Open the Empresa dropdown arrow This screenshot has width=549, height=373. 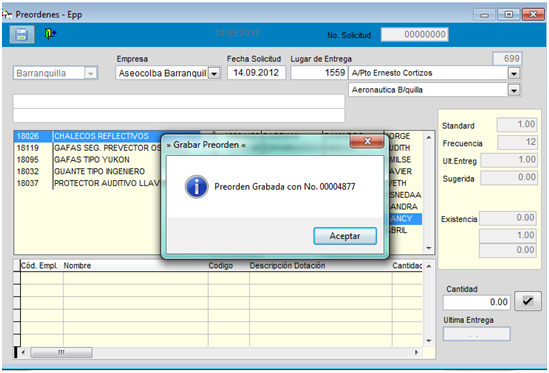[214, 74]
